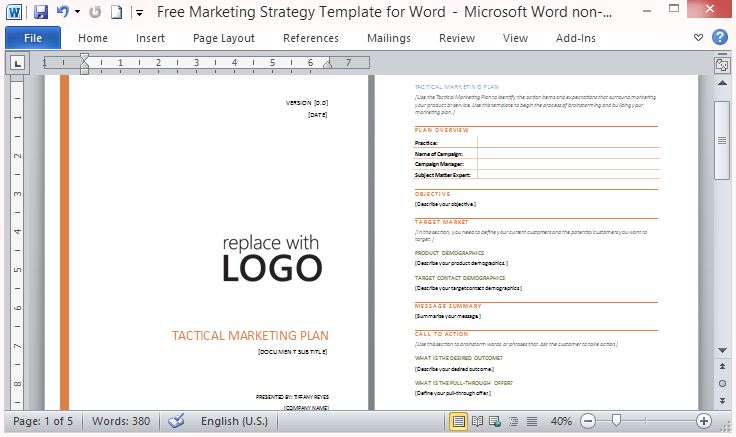This screenshot has width=736, height=437.
Task: Click the Words: 380 count button
Action: 119,421
